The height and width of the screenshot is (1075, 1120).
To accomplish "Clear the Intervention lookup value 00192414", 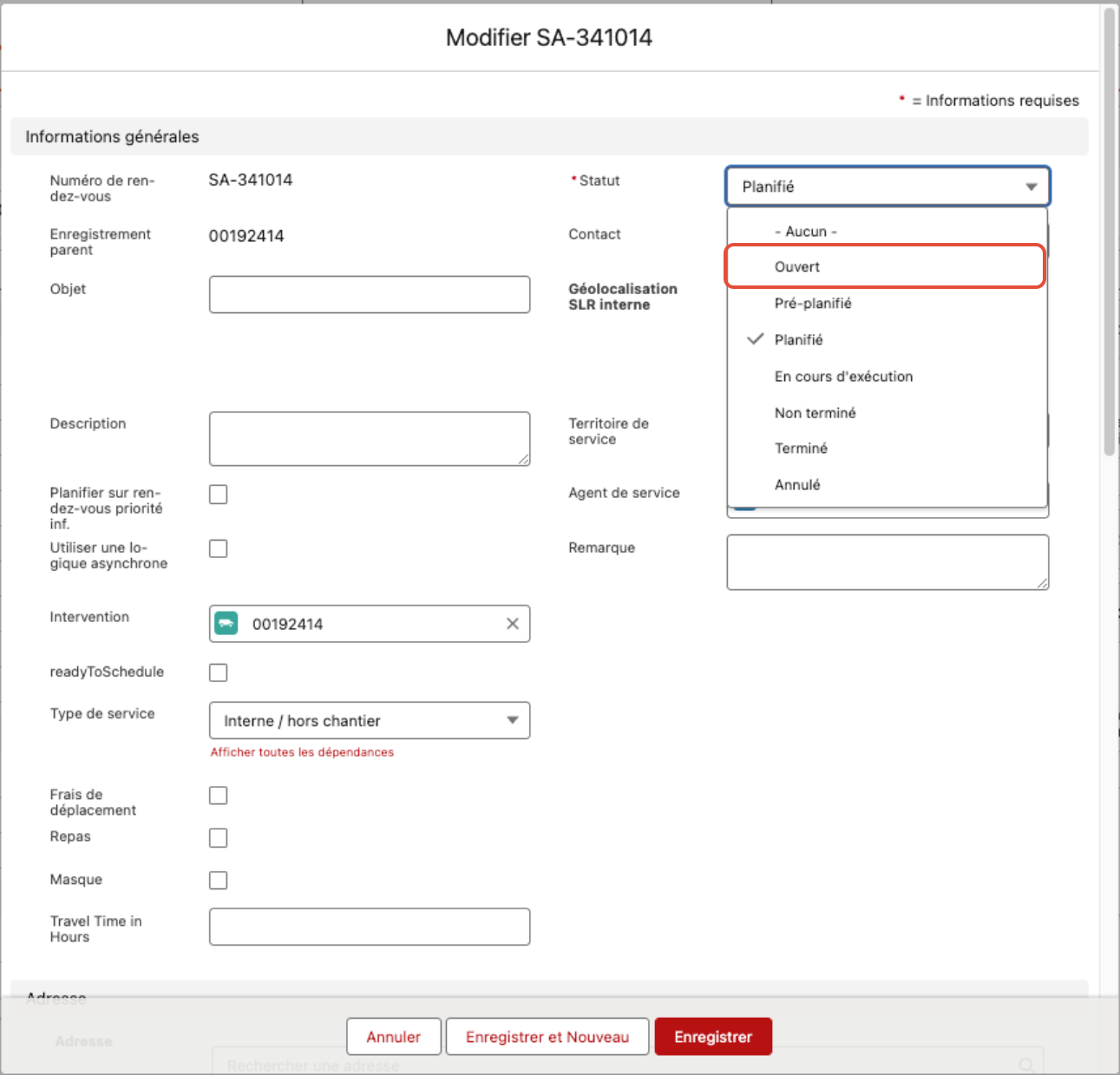I will click(x=513, y=624).
